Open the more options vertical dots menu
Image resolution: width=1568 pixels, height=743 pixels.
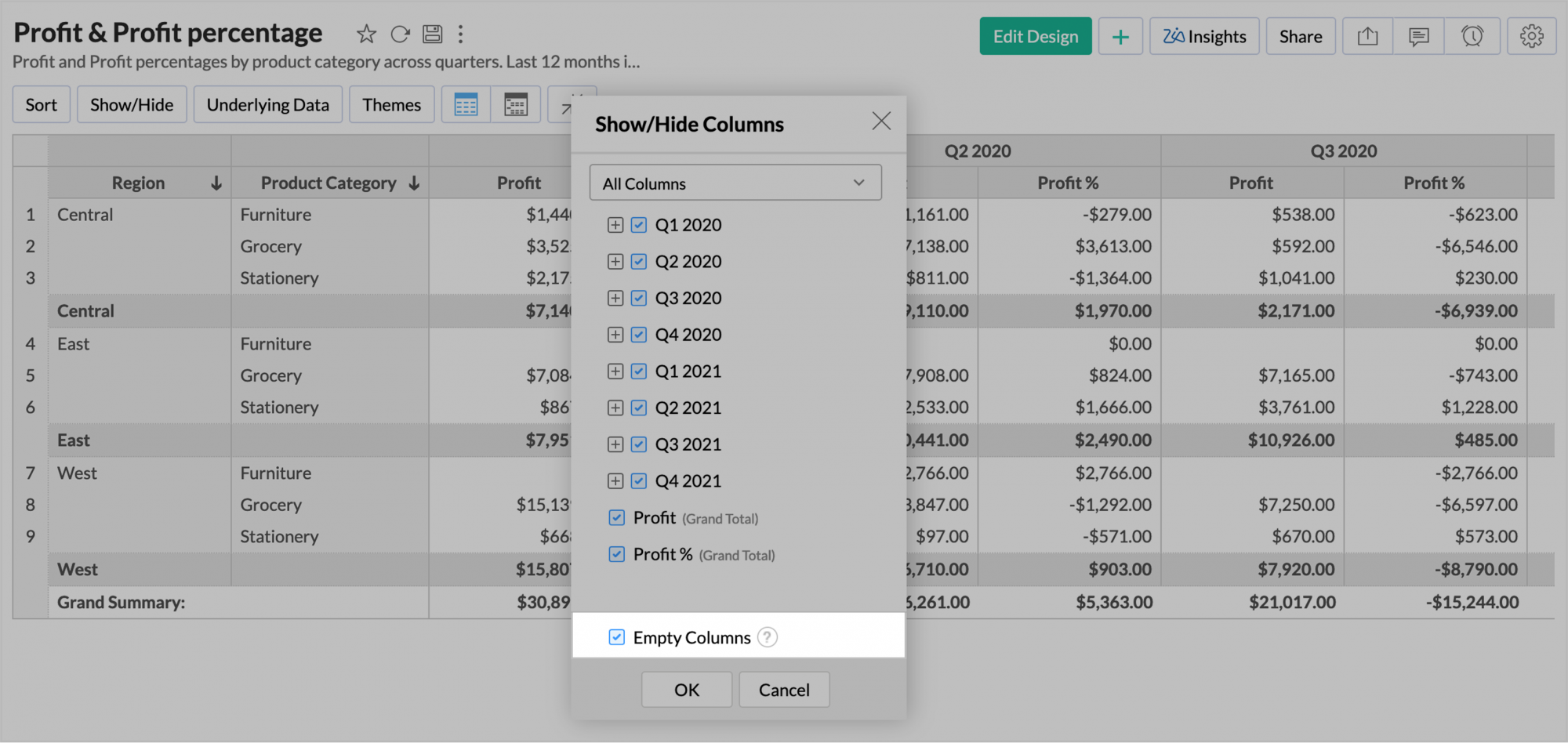point(460,34)
